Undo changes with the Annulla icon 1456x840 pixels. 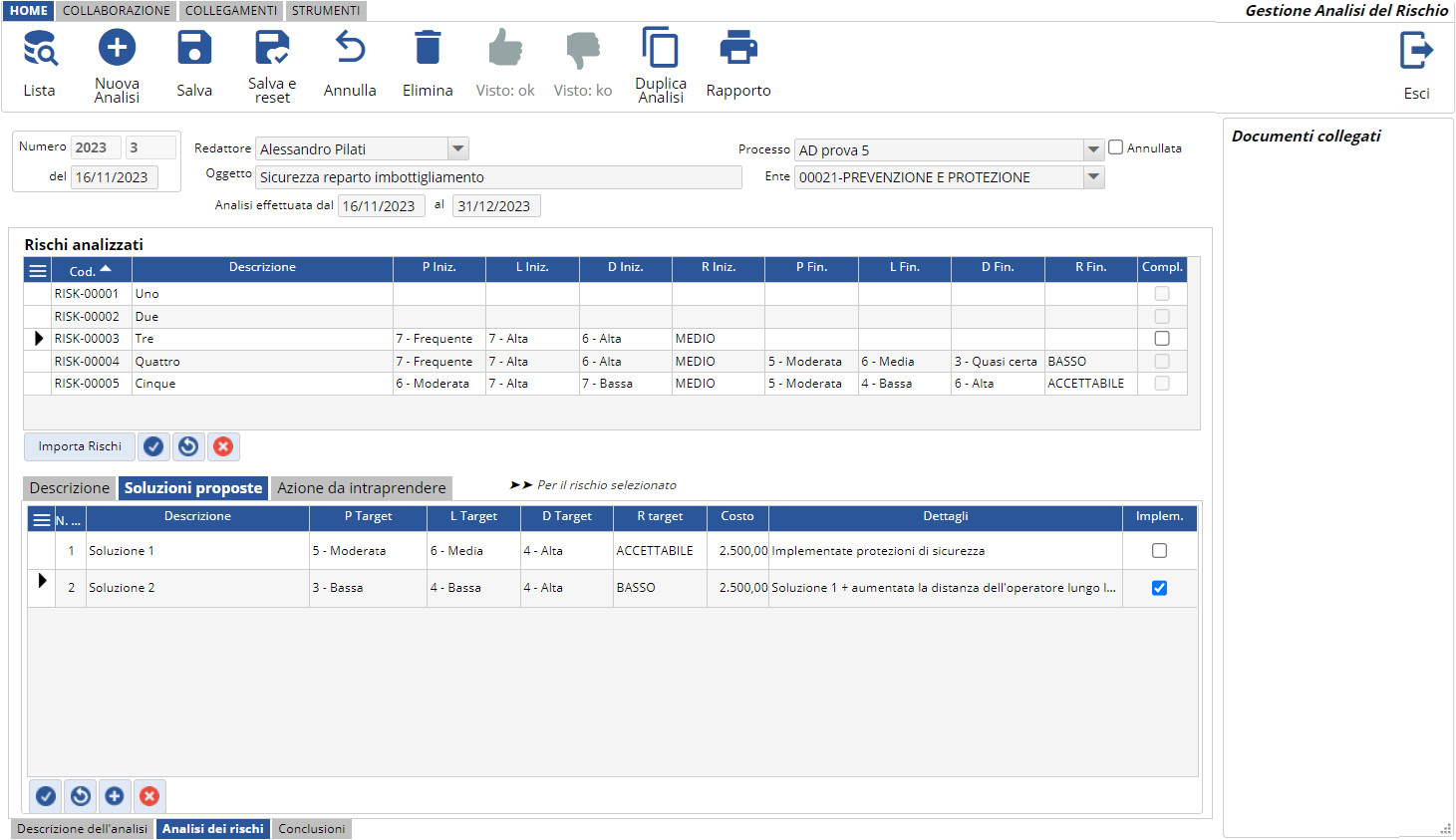(350, 48)
